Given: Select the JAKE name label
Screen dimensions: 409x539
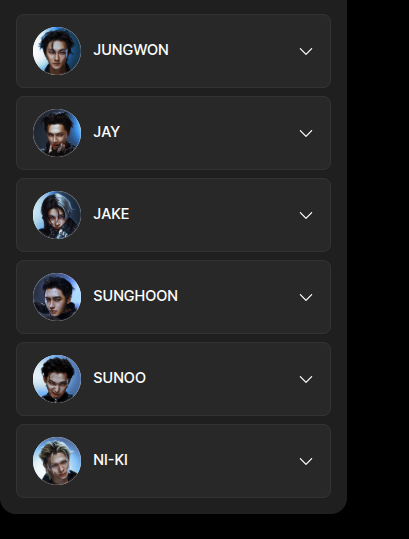Looking at the screenshot, I should [x=111, y=214].
